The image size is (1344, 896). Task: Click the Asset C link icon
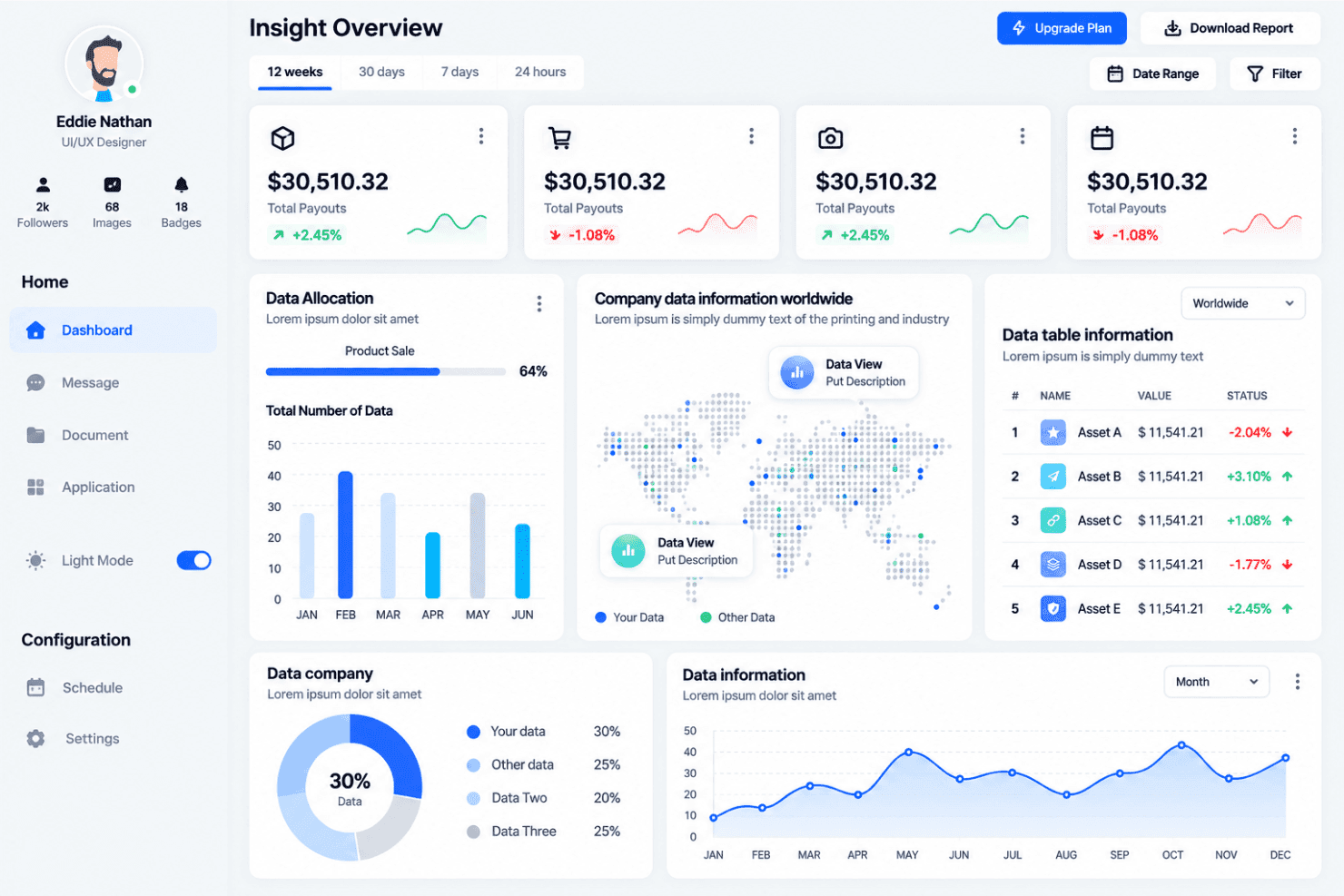click(x=1052, y=520)
